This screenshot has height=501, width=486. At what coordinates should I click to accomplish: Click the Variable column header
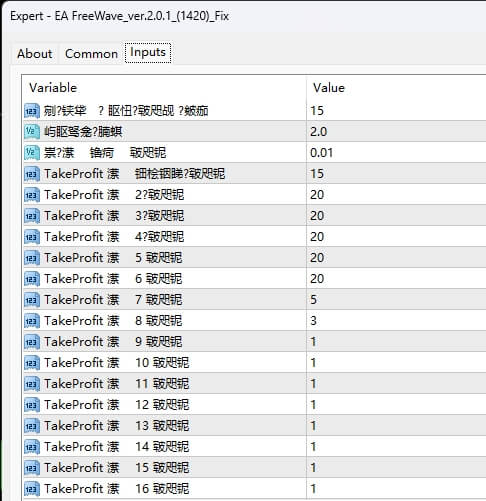point(164,88)
